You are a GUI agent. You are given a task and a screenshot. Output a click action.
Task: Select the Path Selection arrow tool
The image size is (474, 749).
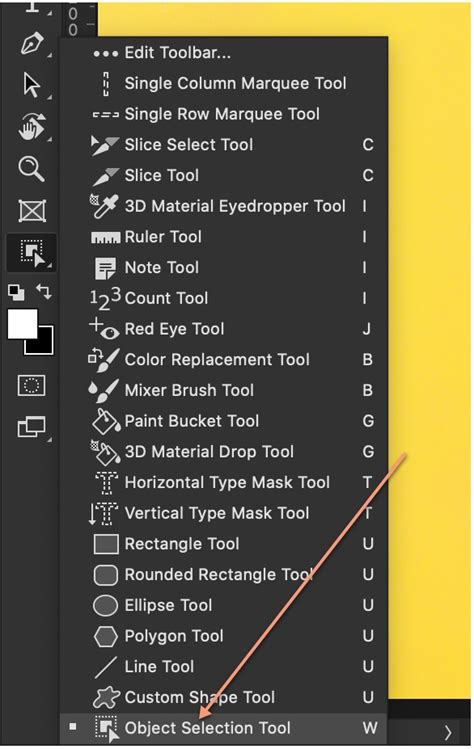click(x=32, y=86)
